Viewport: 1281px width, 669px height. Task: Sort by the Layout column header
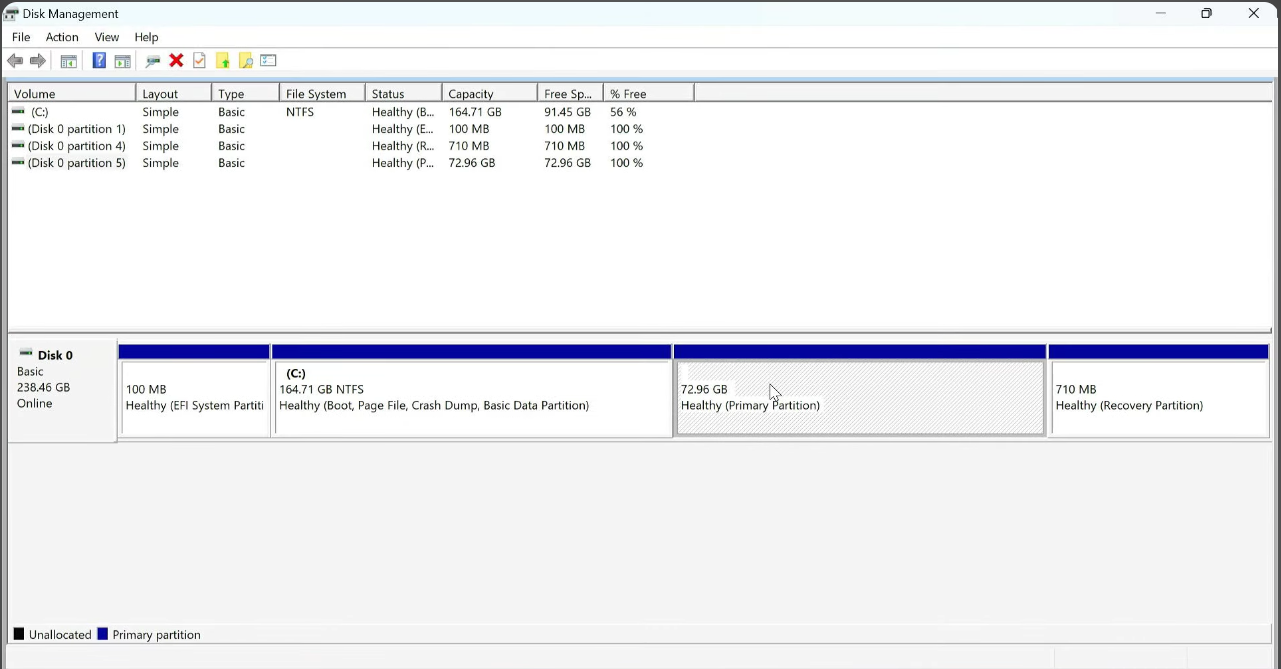click(174, 94)
